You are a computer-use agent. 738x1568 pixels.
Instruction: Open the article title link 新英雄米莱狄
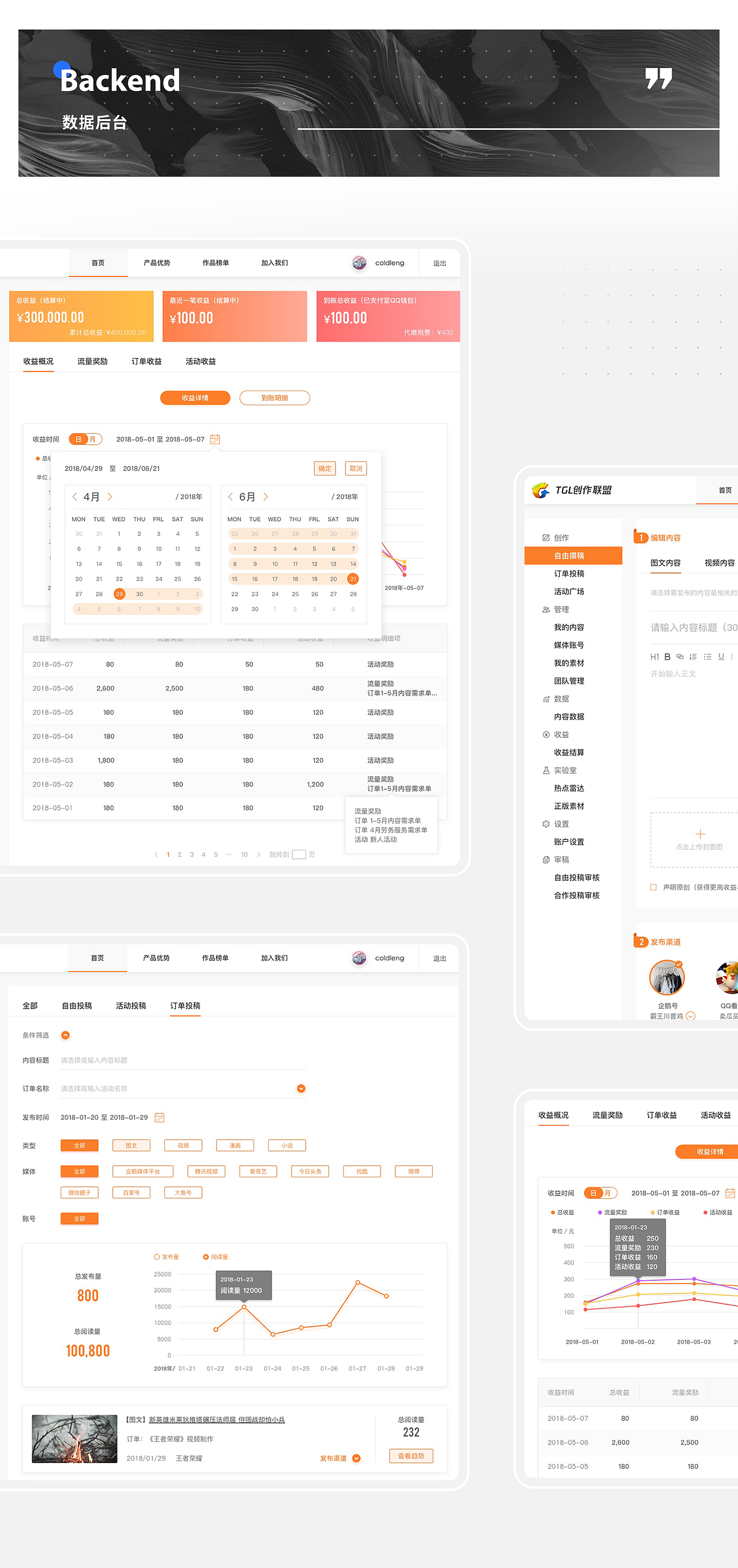pyautogui.click(x=217, y=1420)
